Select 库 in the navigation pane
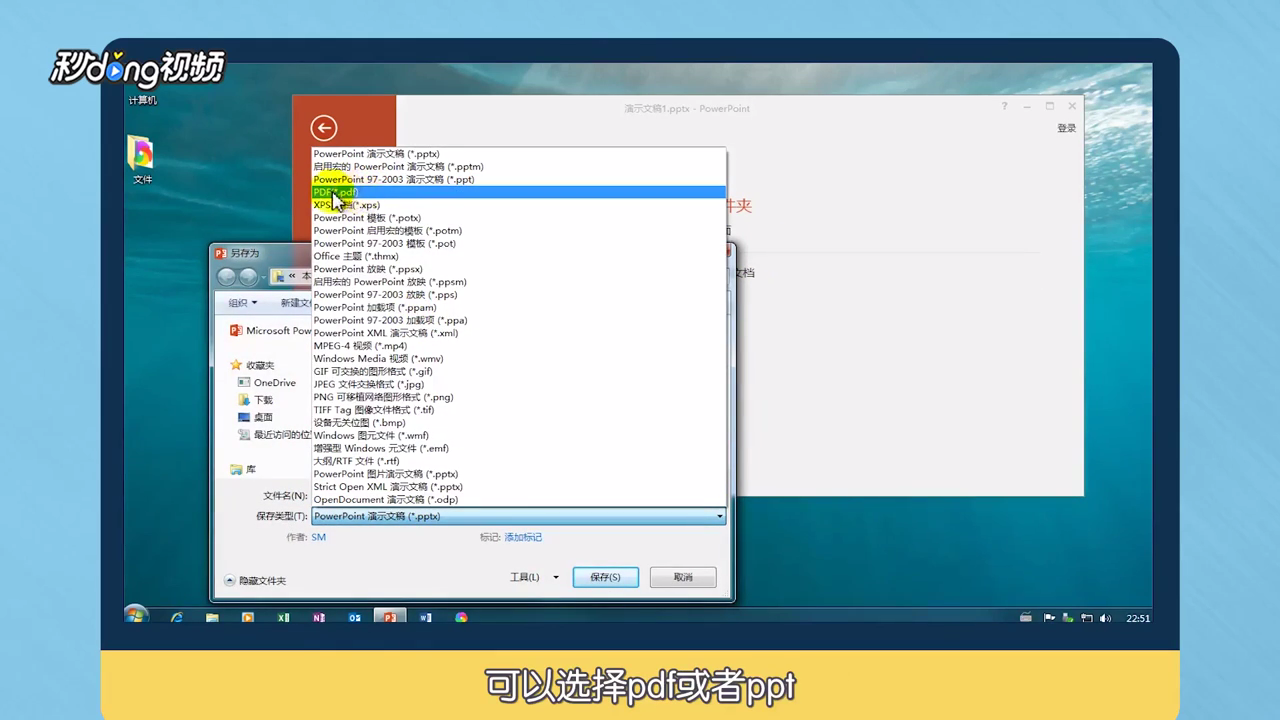1280x720 pixels. [243, 469]
